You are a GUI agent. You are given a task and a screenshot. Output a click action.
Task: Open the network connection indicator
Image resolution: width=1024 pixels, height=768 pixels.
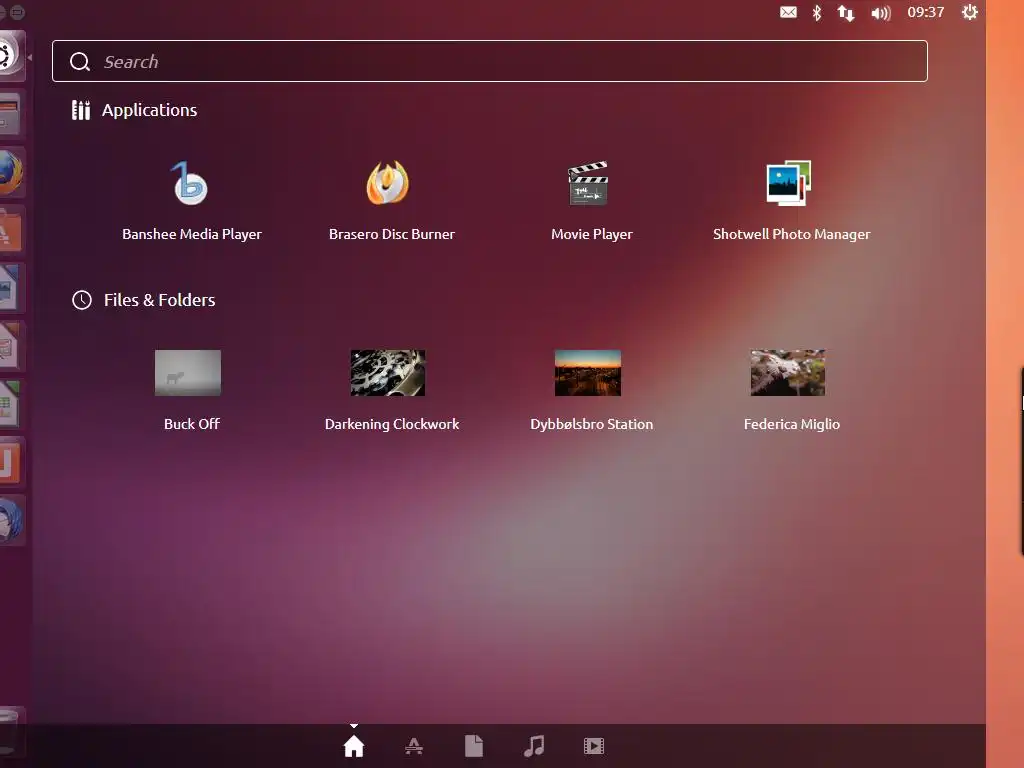click(x=846, y=13)
